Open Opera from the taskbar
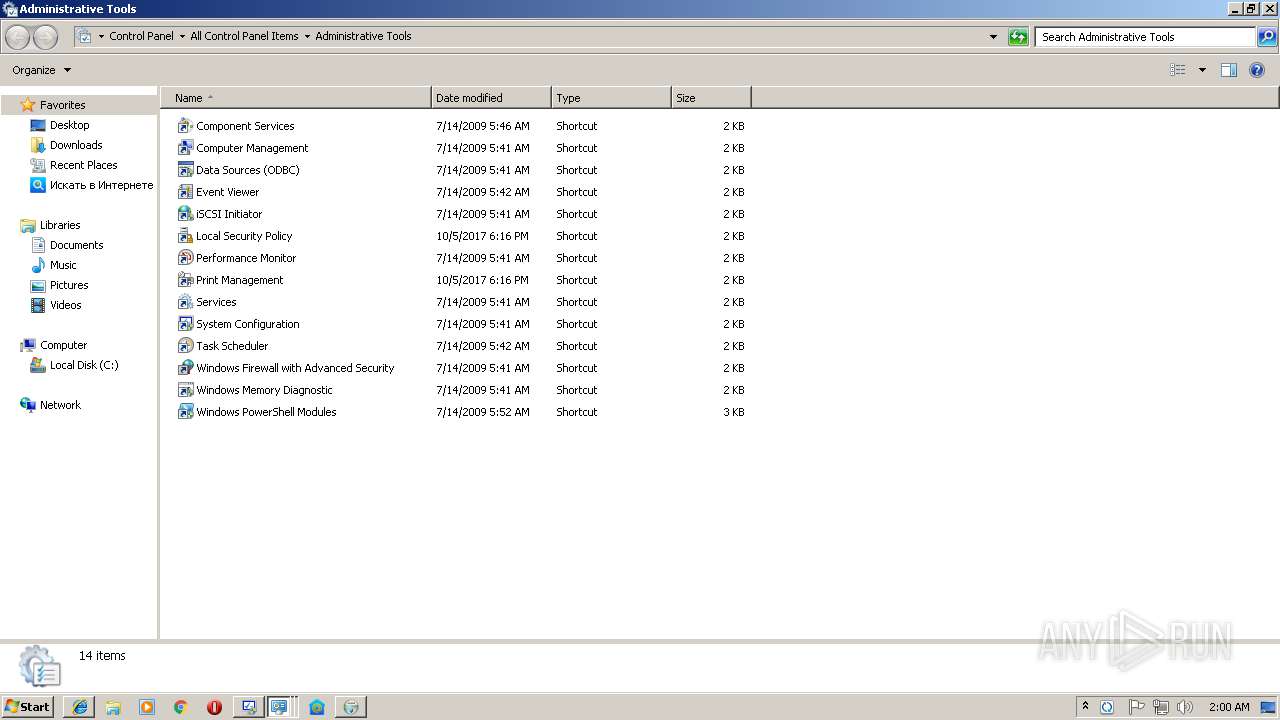Screen dimensions: 1280x720 click(x=214, y=707)
